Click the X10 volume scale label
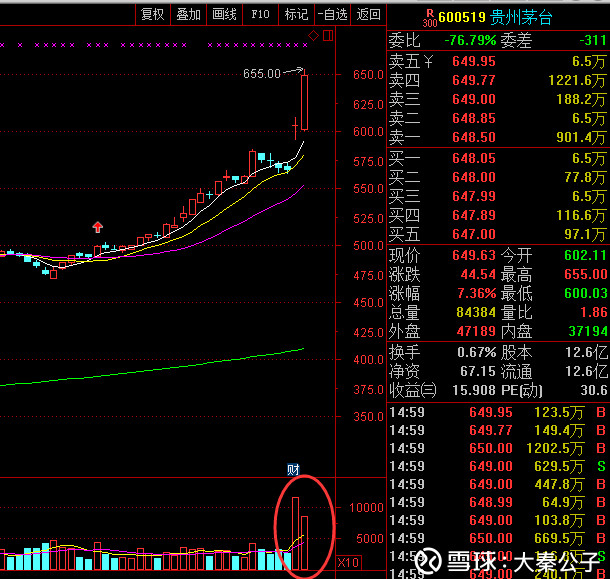The width and height of the screenshot is (610, 579). (x=348, y=562)
